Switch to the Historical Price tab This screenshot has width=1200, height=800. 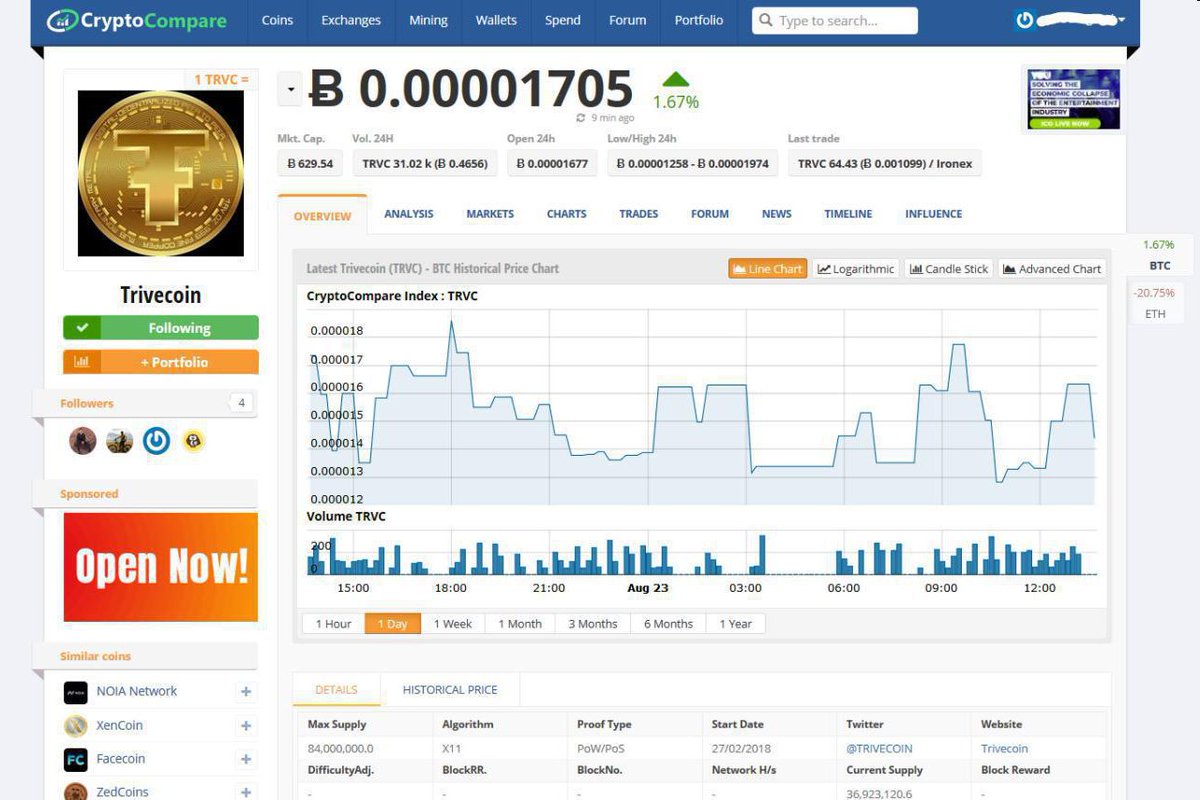pyautogui.click(x=450, y=690)
